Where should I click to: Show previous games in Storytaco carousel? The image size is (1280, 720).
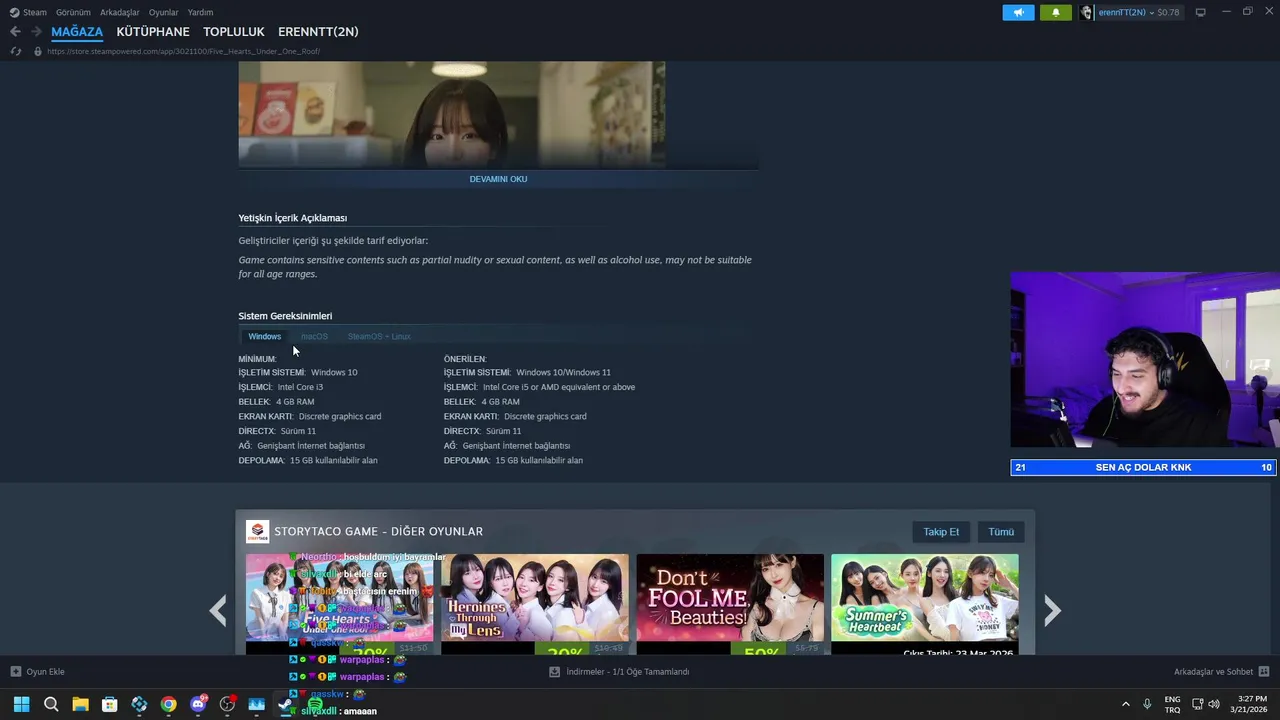[218, 609]
